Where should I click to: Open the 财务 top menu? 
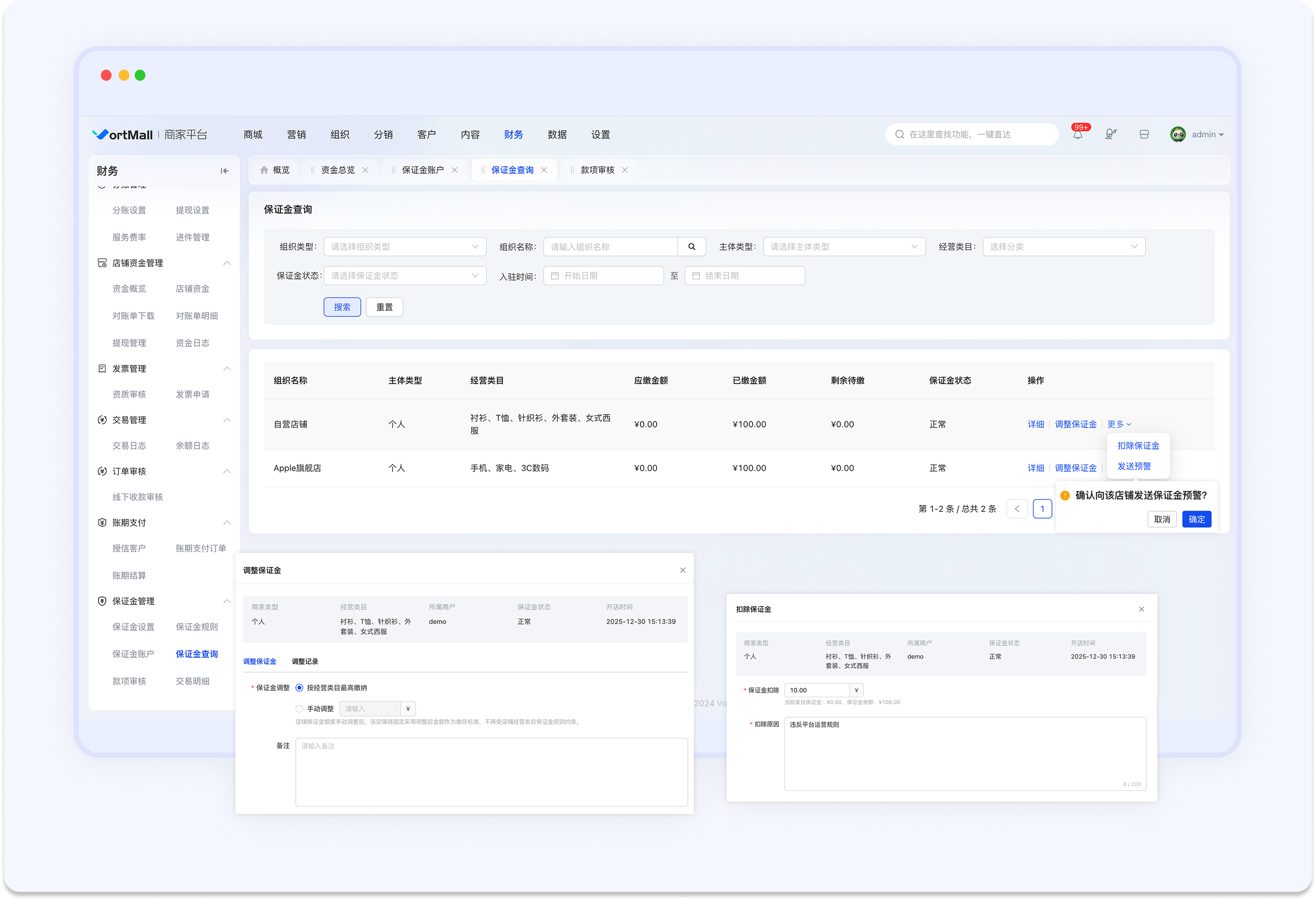pos(513,134)
